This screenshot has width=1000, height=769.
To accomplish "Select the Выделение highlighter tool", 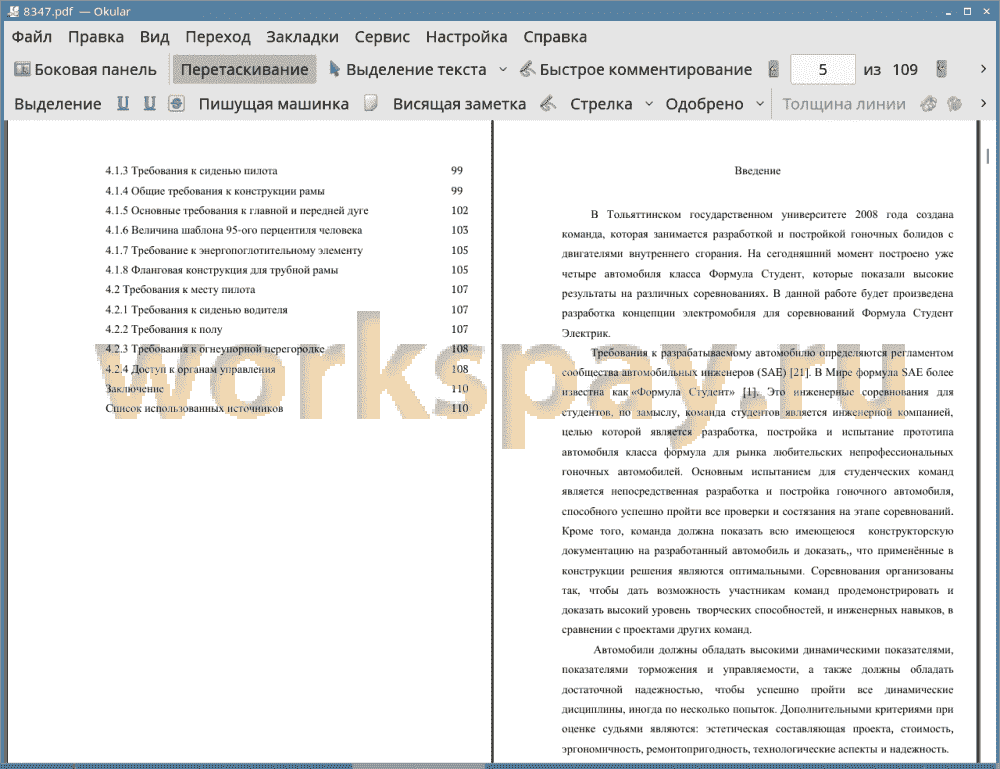I will point(57,104).
